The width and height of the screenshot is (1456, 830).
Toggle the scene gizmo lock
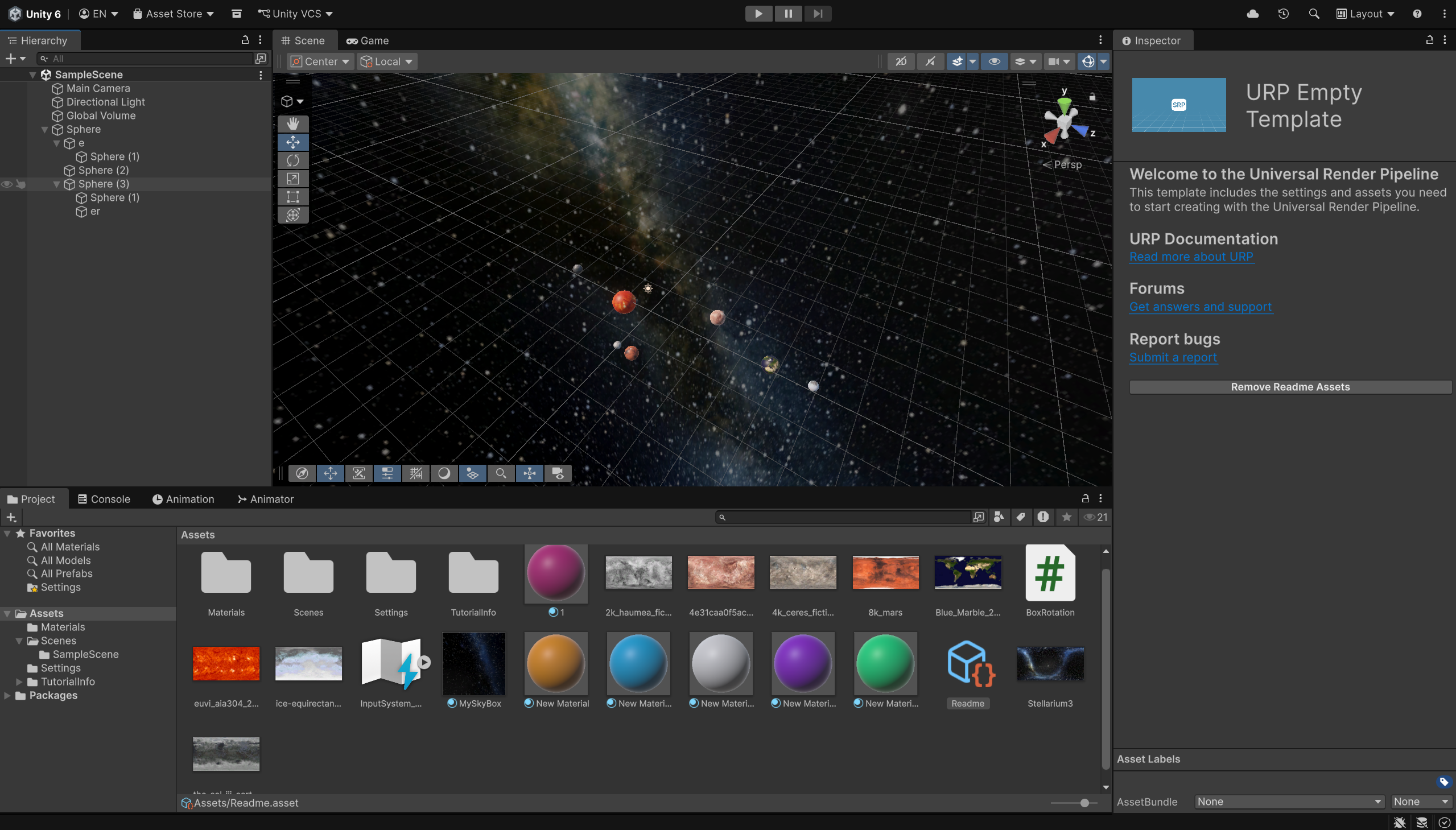(1092, 97)
